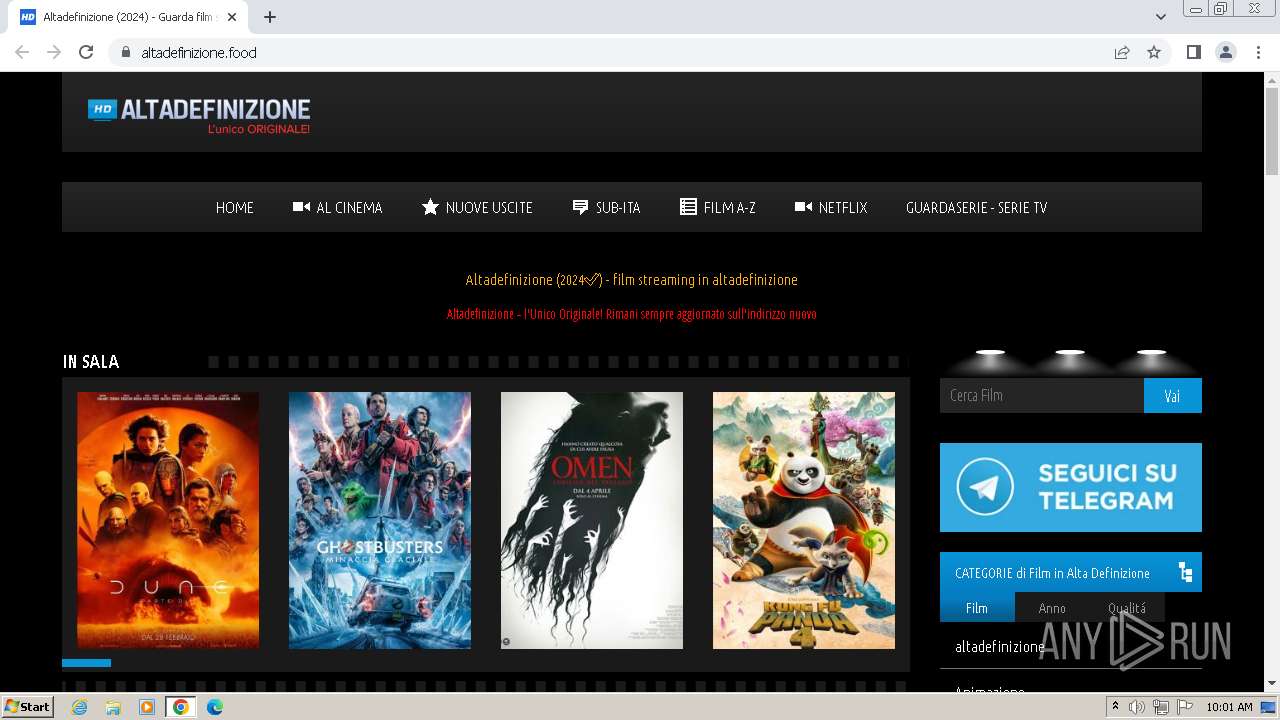Screen dimensions: 1280x720
Task: Open the NETFLIX menu item
Action: click(x=831, y=207)
